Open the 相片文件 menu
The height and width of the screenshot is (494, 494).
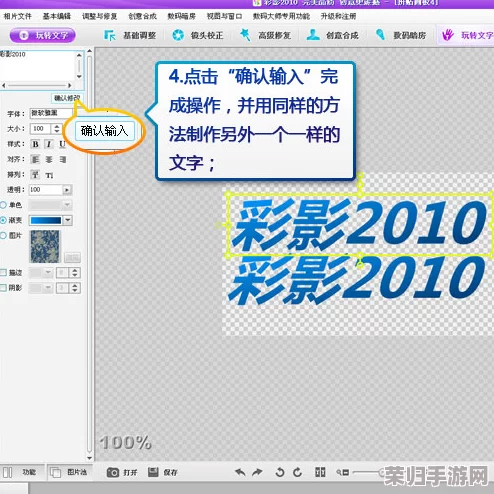pos(17,16)
